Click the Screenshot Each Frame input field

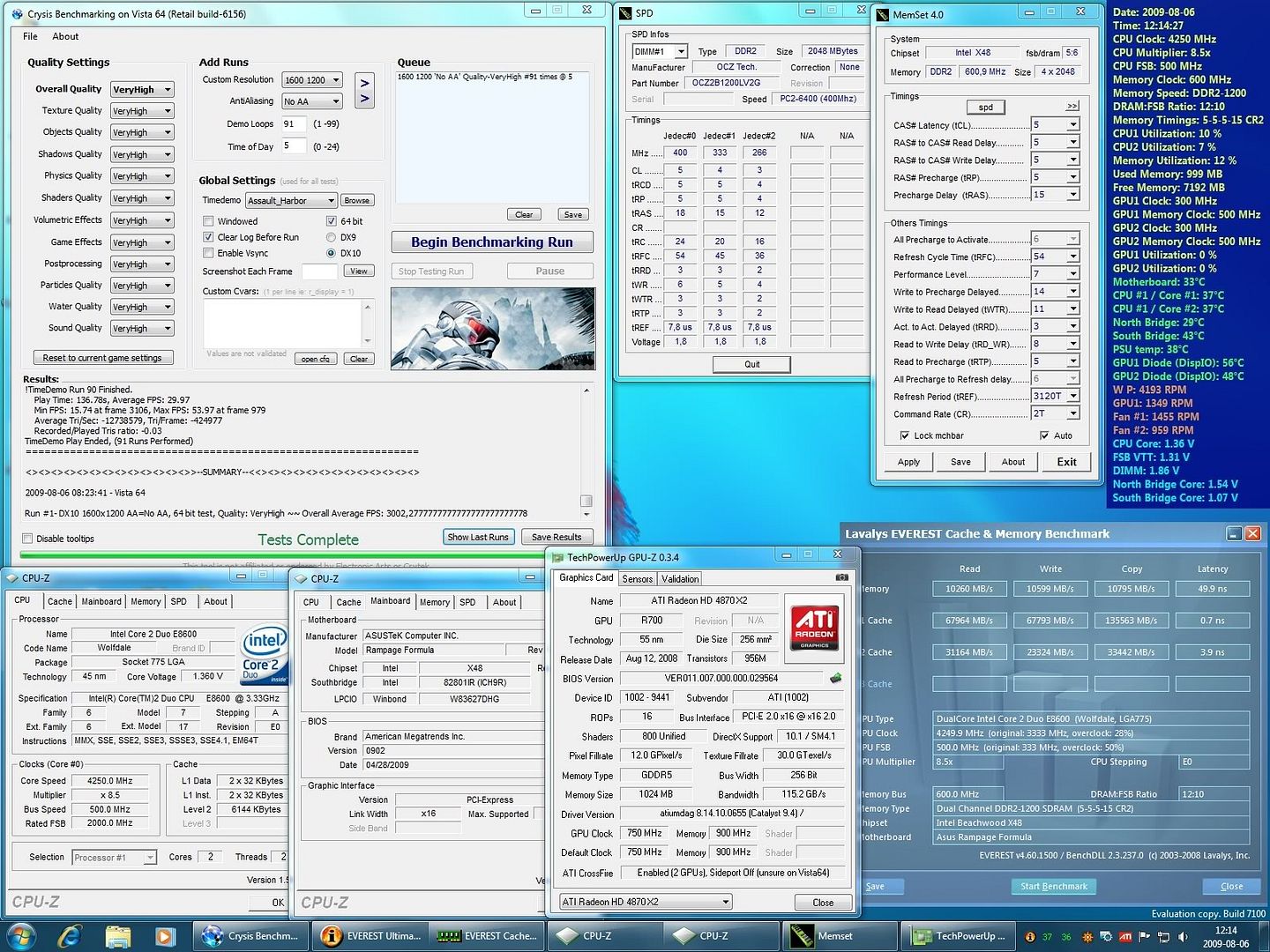(x=319, y=271)
